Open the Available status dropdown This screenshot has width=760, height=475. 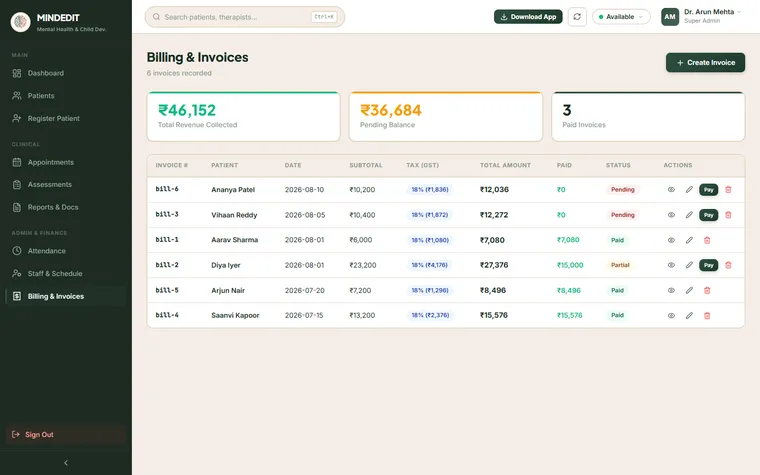621,16
